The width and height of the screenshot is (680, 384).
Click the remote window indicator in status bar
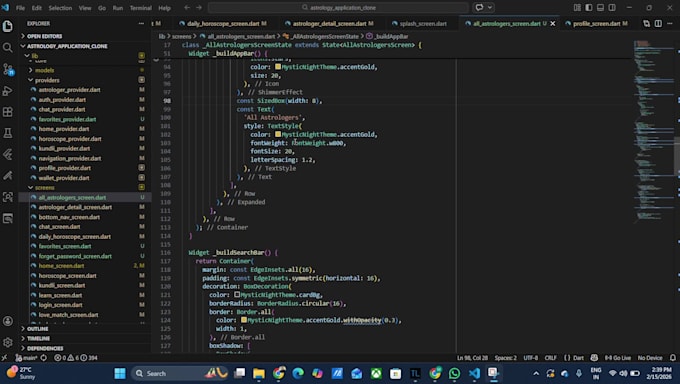(x=4, y=358)
